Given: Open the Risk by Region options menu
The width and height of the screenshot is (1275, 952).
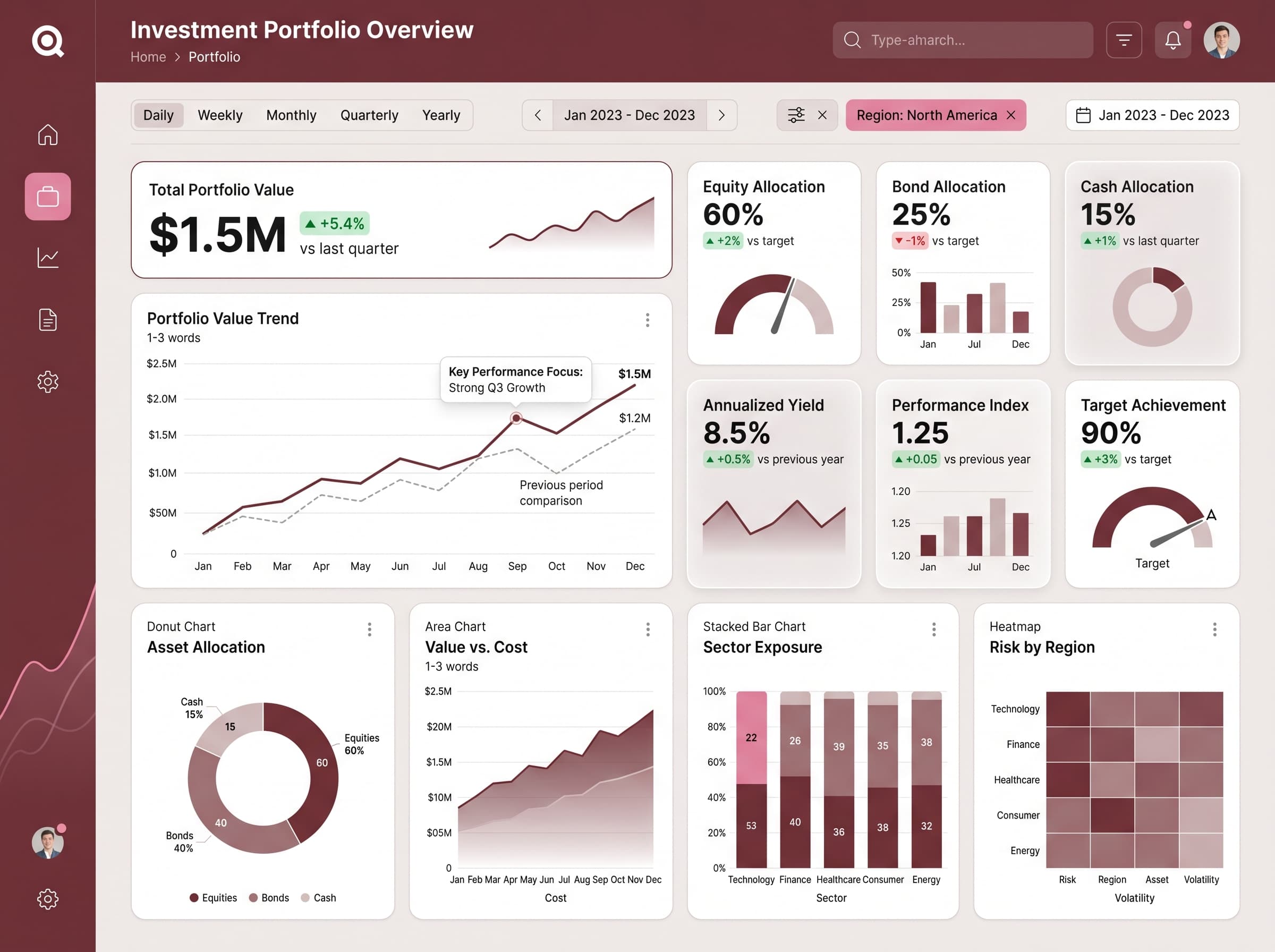Looking at the screenshot, I should 1214,630.
